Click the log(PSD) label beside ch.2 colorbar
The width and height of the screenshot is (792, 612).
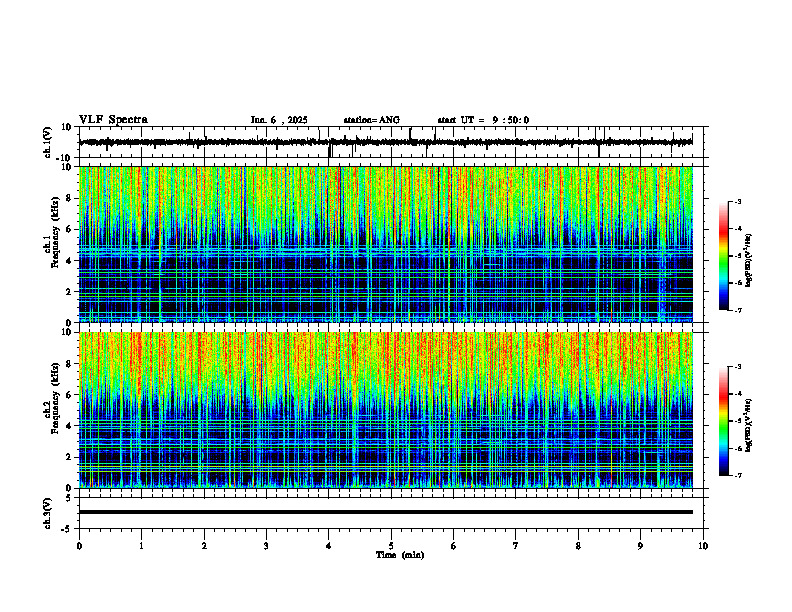[x=749, y=425]
